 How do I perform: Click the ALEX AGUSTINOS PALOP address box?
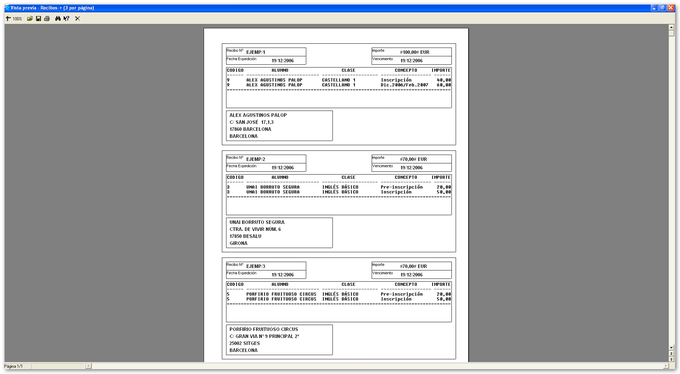tap(279, 125)
